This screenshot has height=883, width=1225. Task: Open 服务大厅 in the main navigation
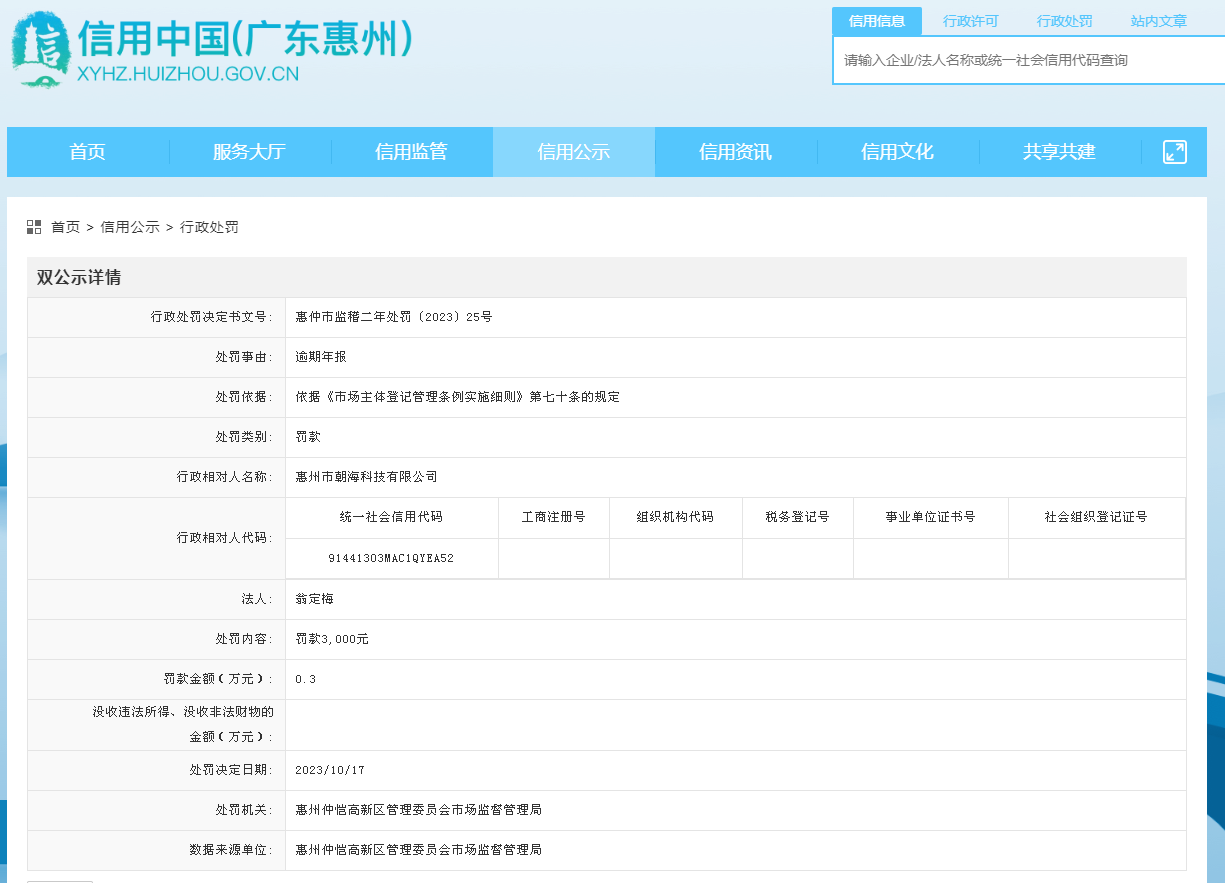pyautogui.click(x=249, y=152)
